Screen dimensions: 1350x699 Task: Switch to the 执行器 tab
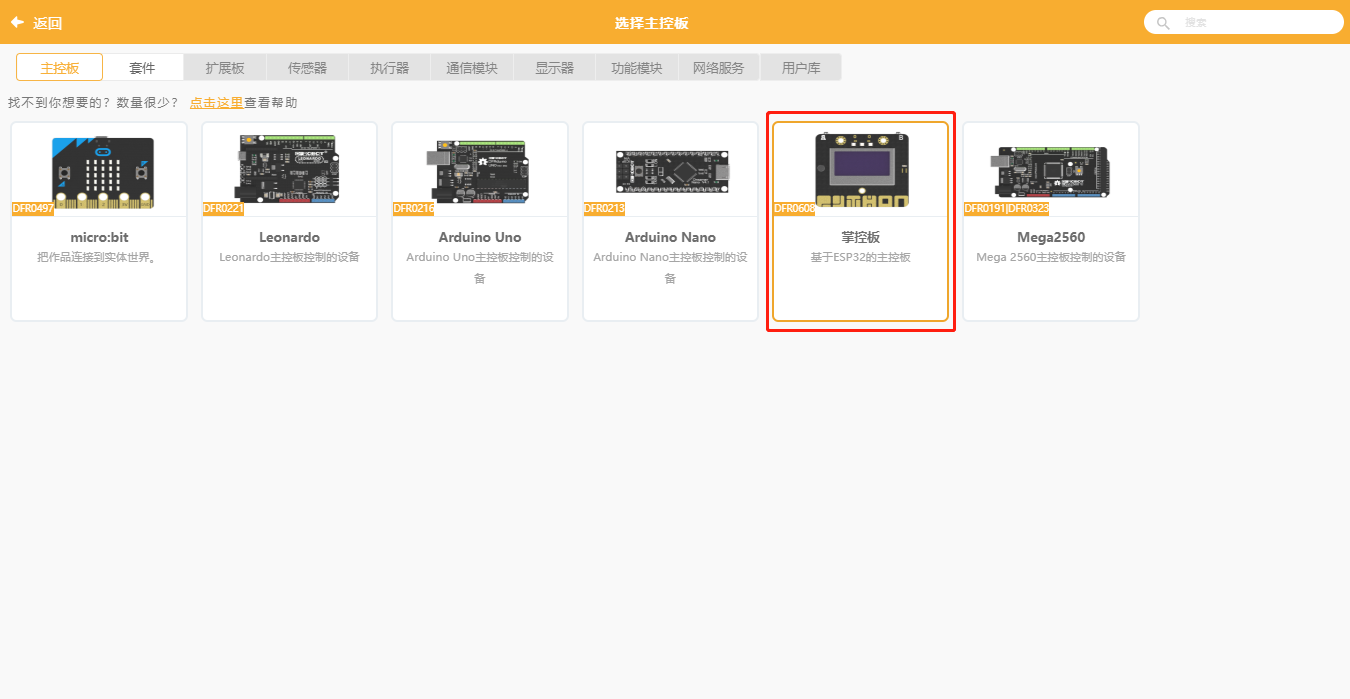(389, 68)
